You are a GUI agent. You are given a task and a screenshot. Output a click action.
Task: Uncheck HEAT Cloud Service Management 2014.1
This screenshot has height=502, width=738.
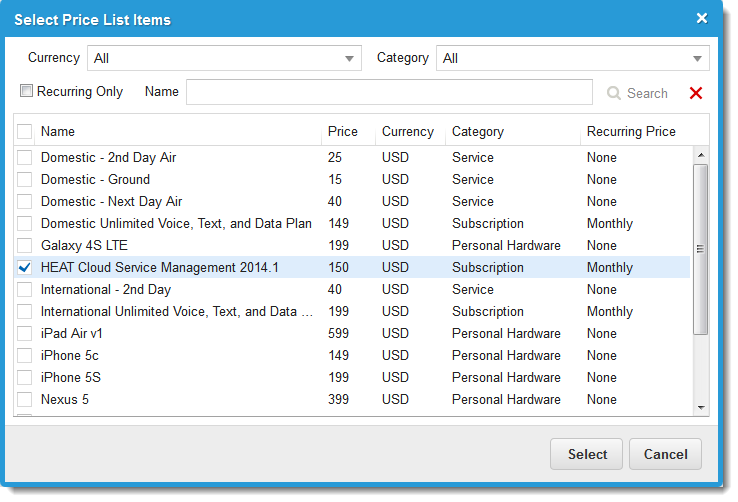[25, 268]
